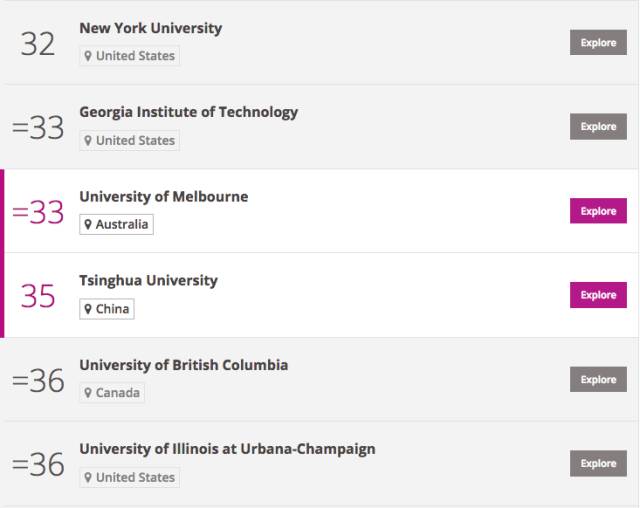Explore University of British Columbia
The width and height of the screenshot is (640, 508).
point(598,379)
